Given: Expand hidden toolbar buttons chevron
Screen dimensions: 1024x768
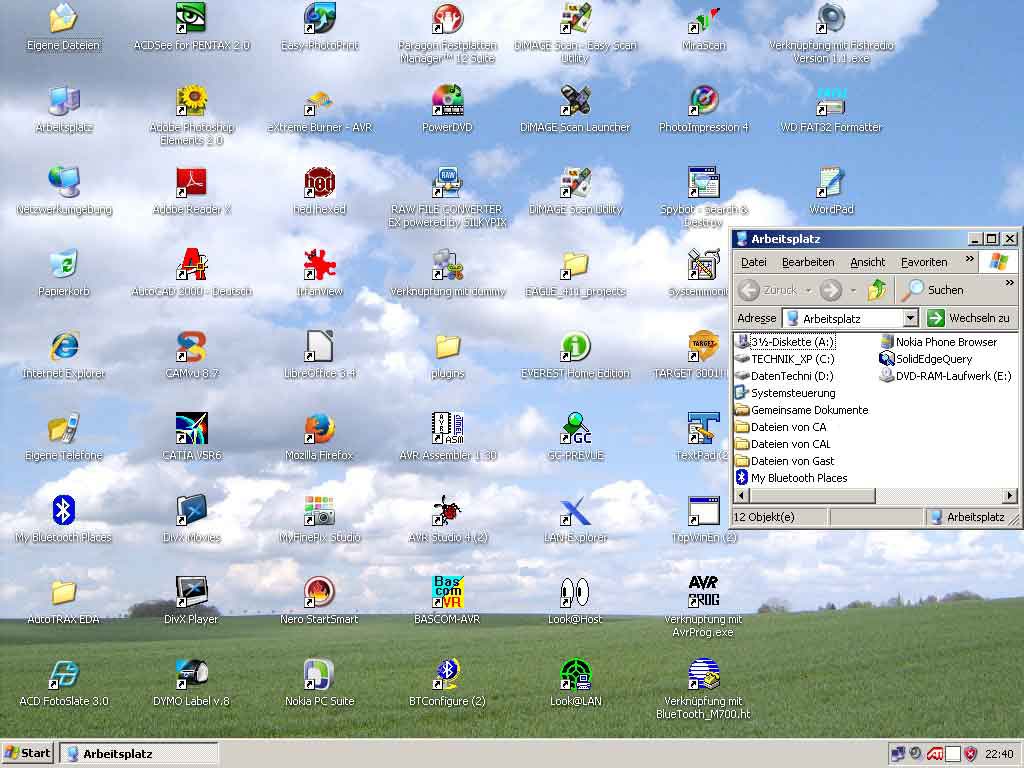Looking at the screenshot, I should pos(1010,283).
